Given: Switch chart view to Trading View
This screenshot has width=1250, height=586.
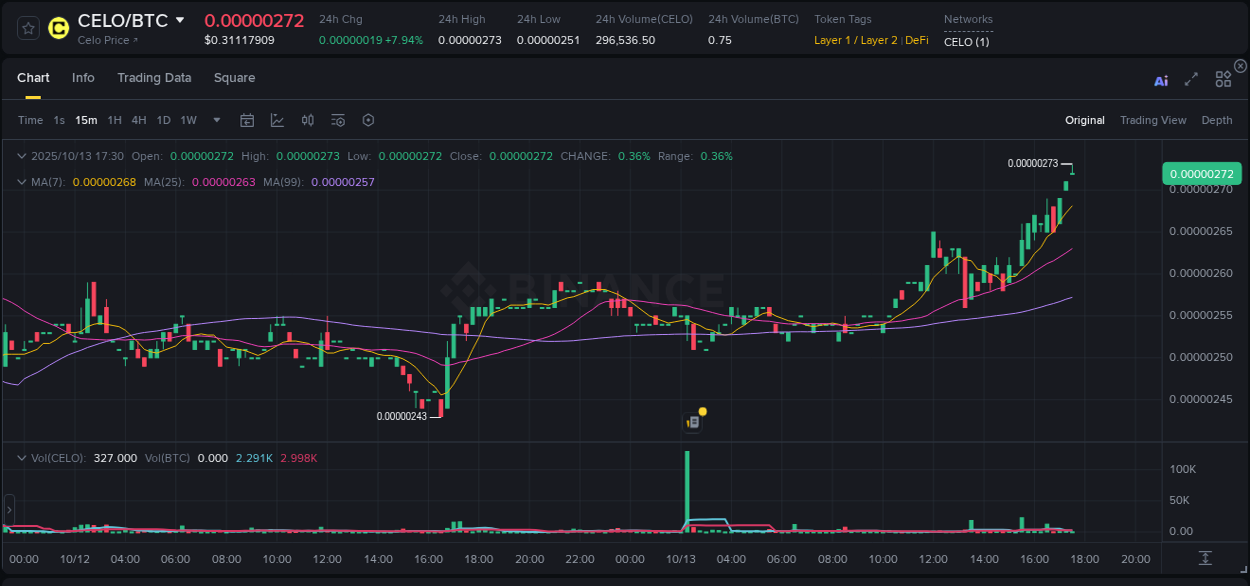Looking at the screenshot, I should coord(1153,120).
